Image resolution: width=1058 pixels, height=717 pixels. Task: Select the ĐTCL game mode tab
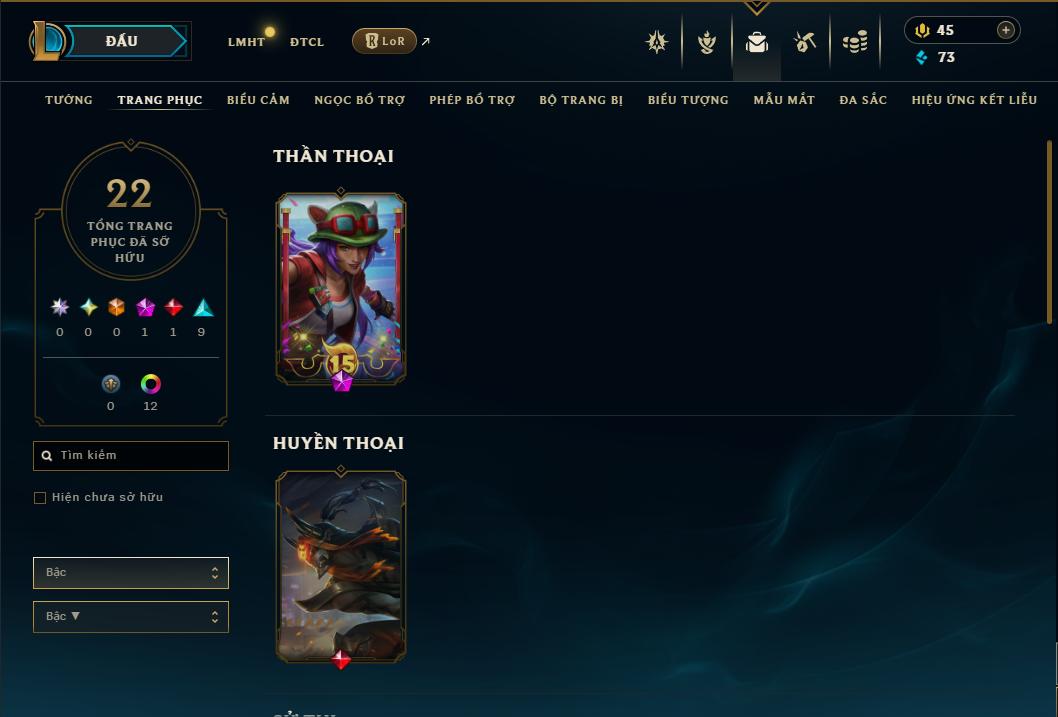(x=307, y=42)
